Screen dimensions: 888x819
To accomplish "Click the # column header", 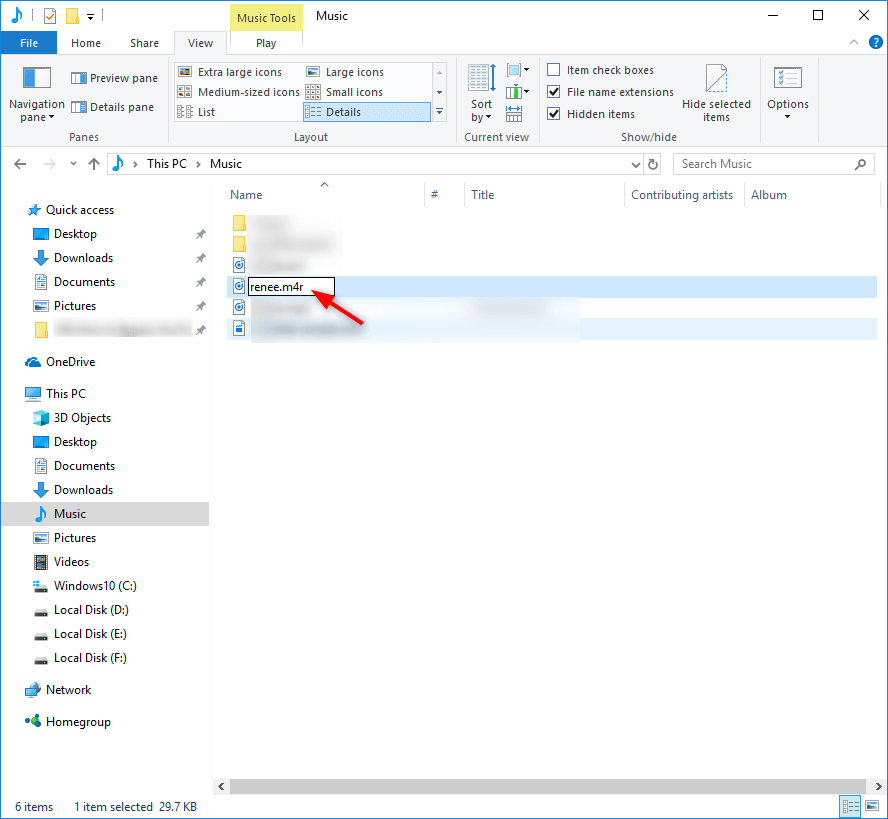I will tap(434, 195).
